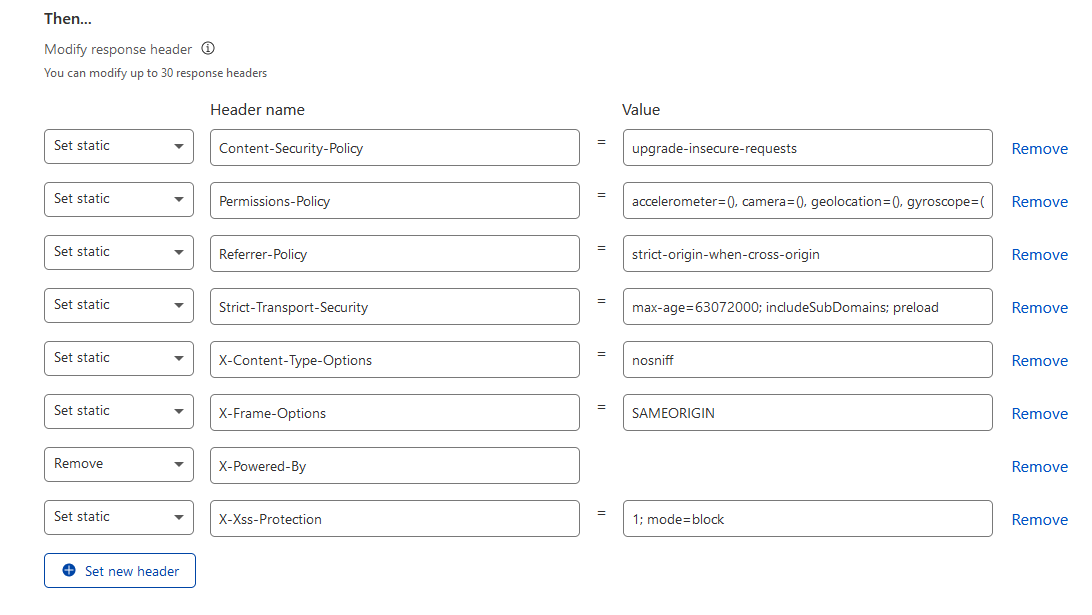Viewport: 1092px width, 615px height.
Task: Edit the max-age=63072000 value field
Action: pyautogui.click(x=807, y=307)
